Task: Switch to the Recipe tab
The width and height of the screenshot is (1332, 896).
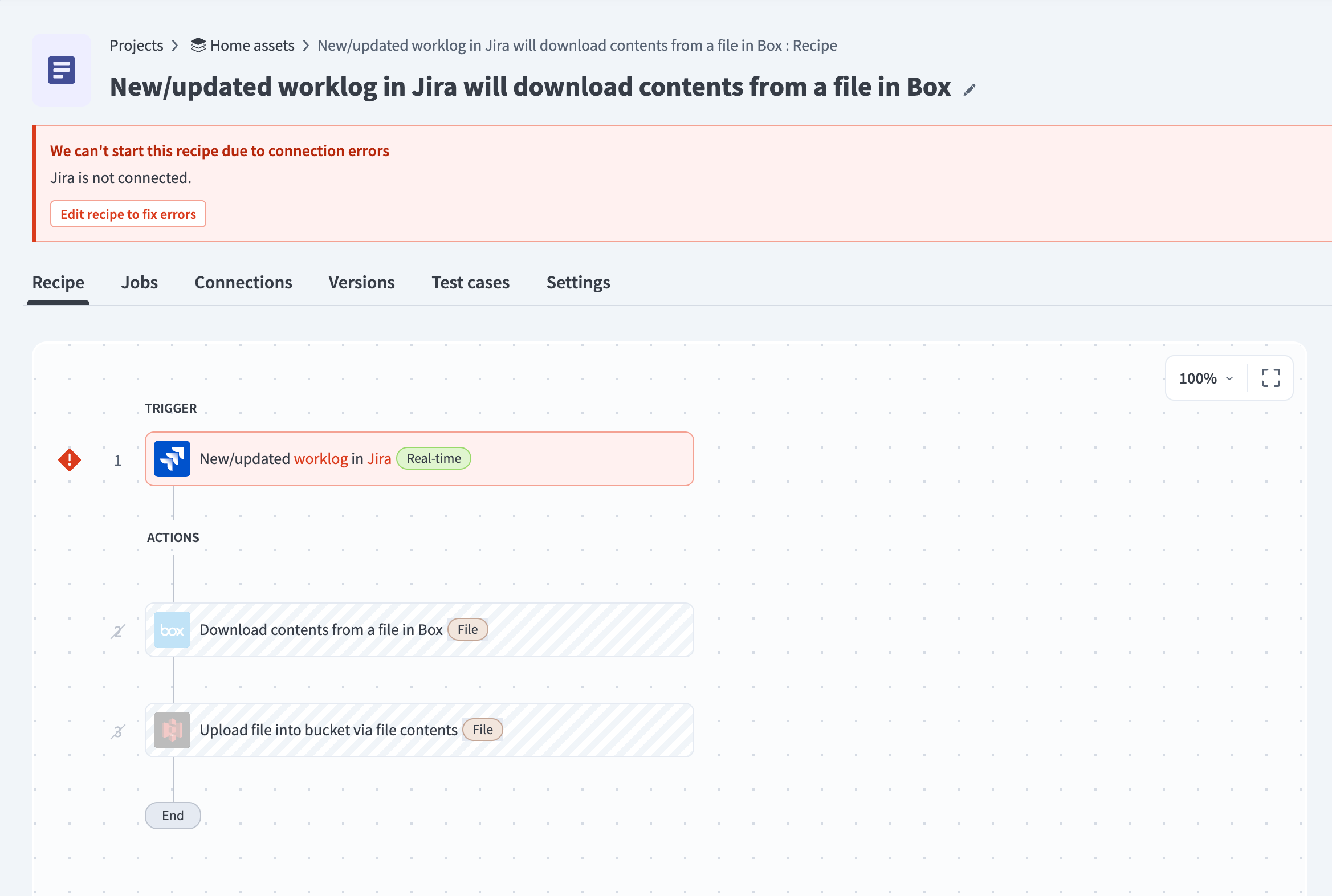Action: 58,282
